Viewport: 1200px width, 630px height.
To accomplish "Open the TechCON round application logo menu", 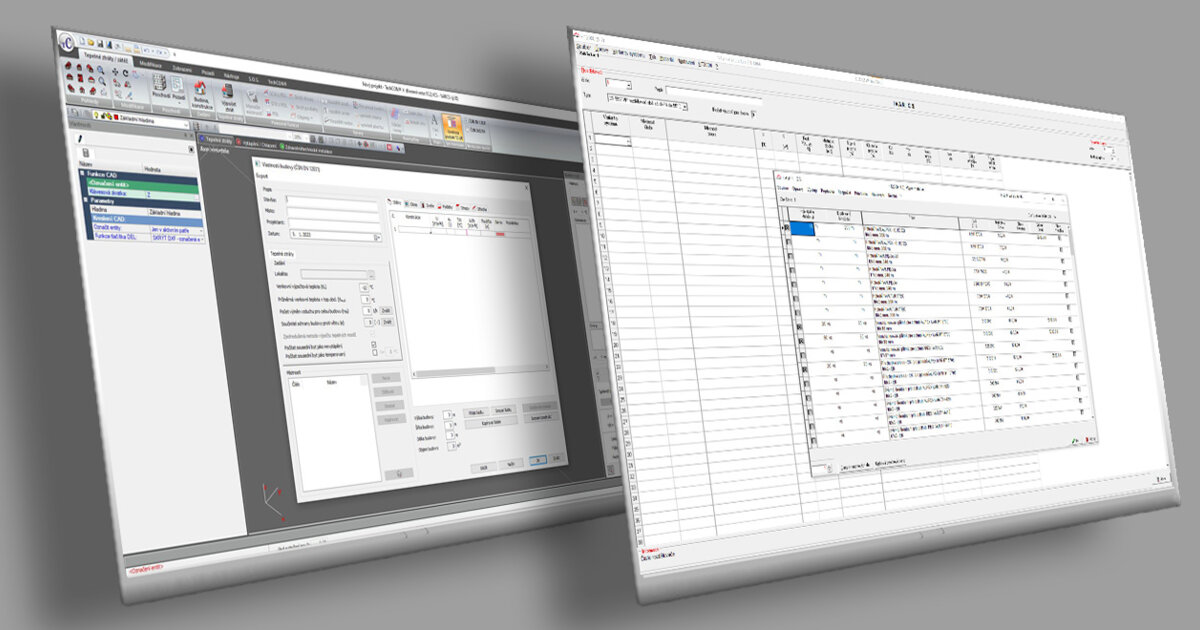I will 68,43.
